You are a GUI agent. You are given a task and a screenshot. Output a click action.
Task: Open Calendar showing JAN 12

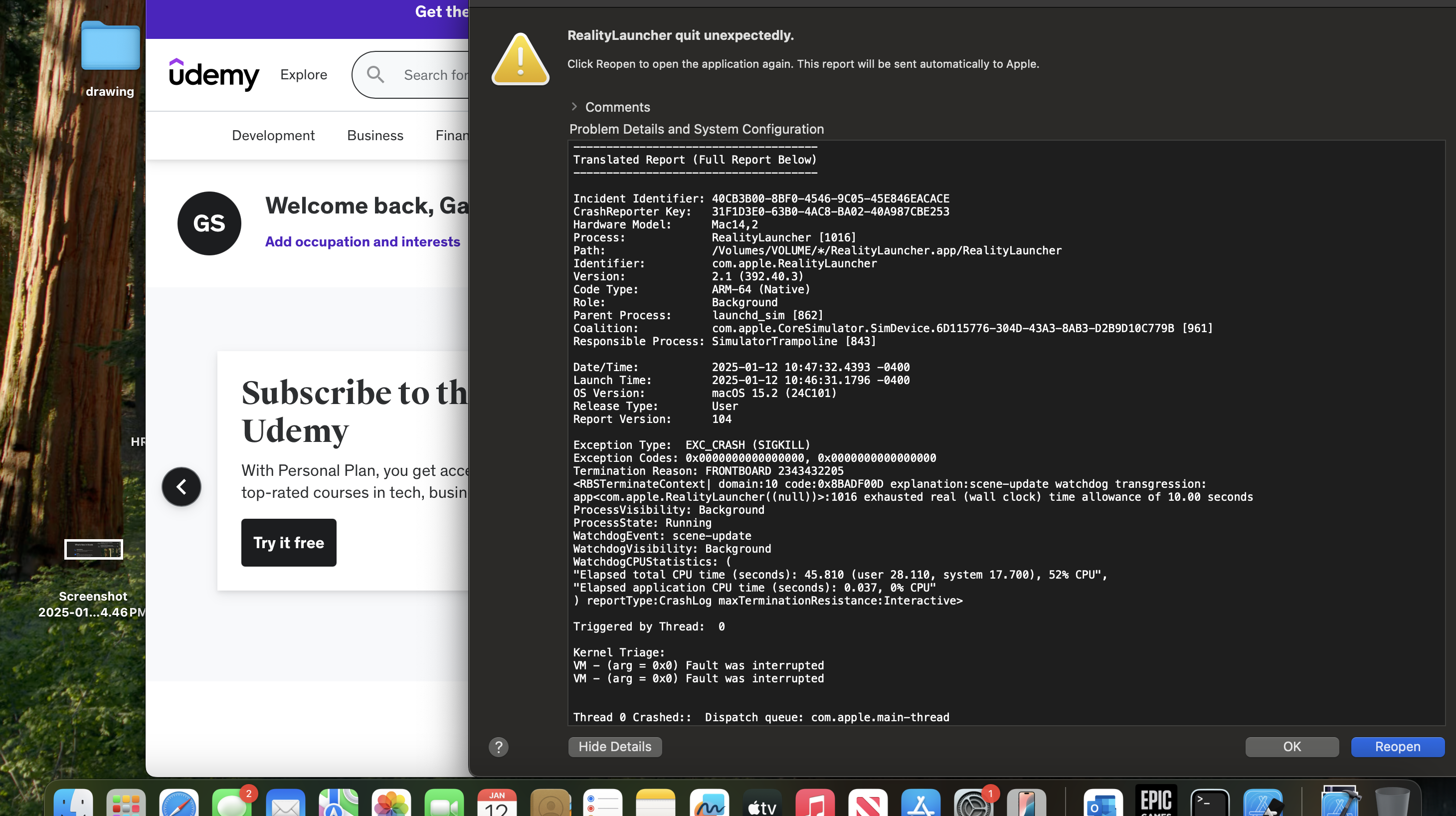coord(497,802)
